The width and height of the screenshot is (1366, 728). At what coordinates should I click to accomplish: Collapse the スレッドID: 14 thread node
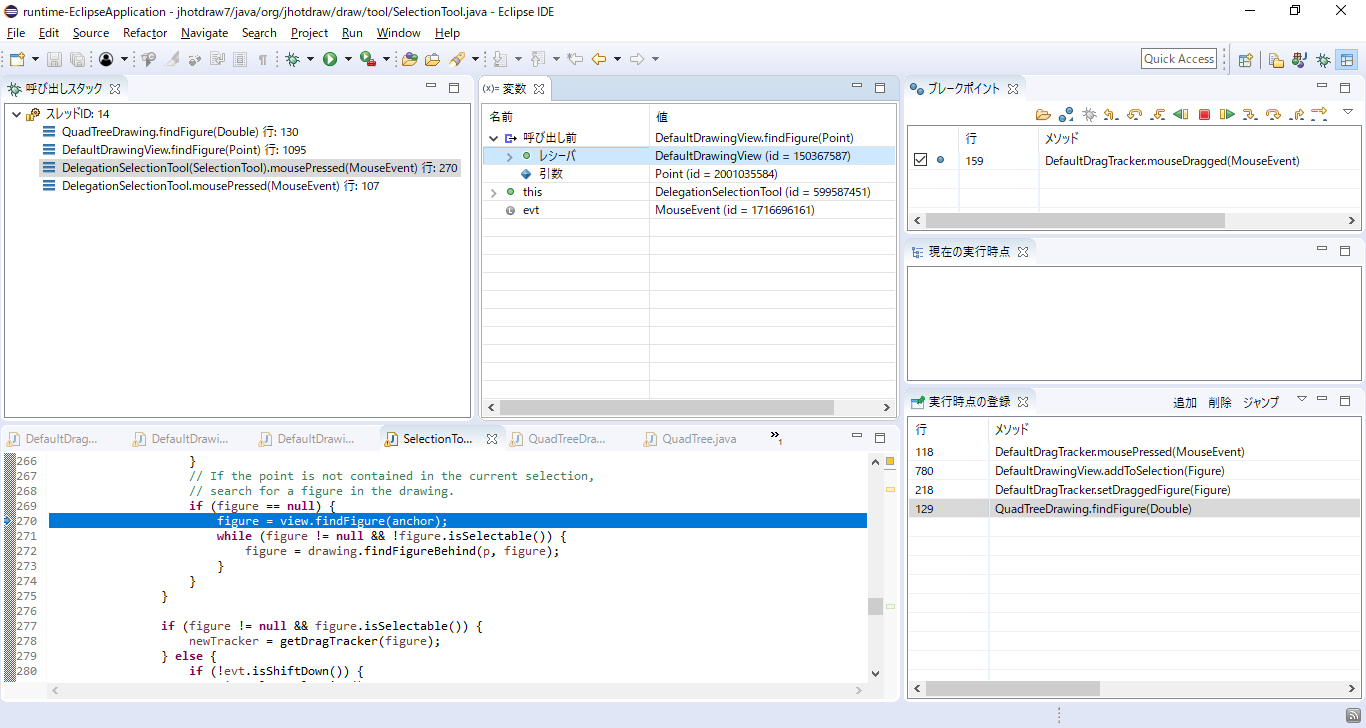point(16,114)
